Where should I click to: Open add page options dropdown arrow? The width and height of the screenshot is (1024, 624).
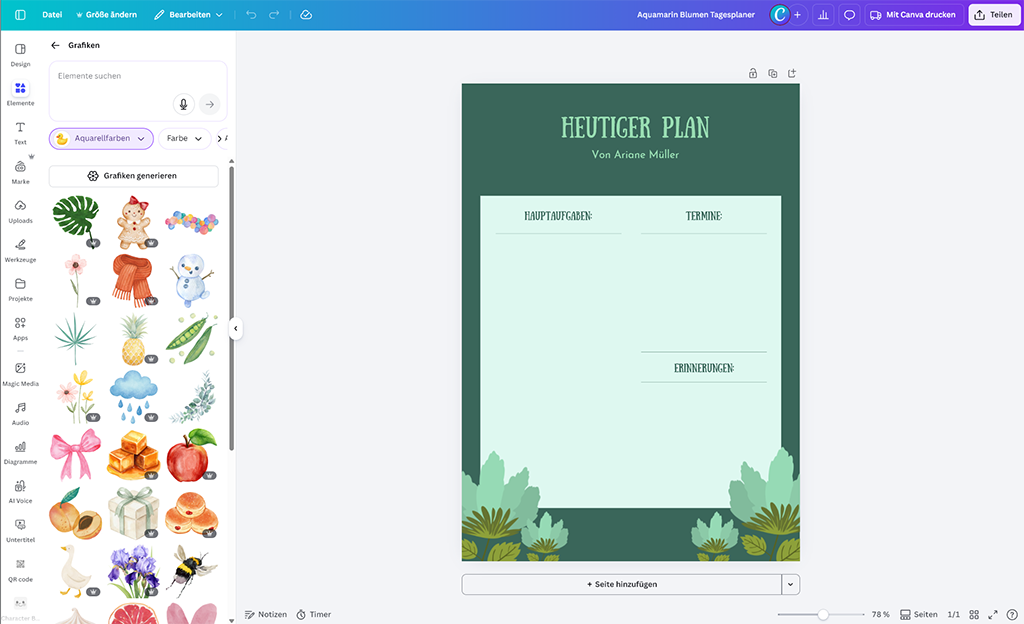tap(790, 584)
